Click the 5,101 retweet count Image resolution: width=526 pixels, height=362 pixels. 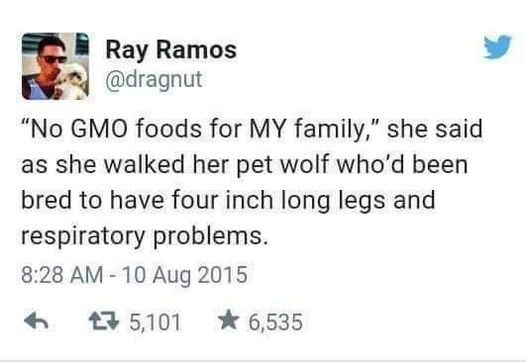(x=155, y=322)
